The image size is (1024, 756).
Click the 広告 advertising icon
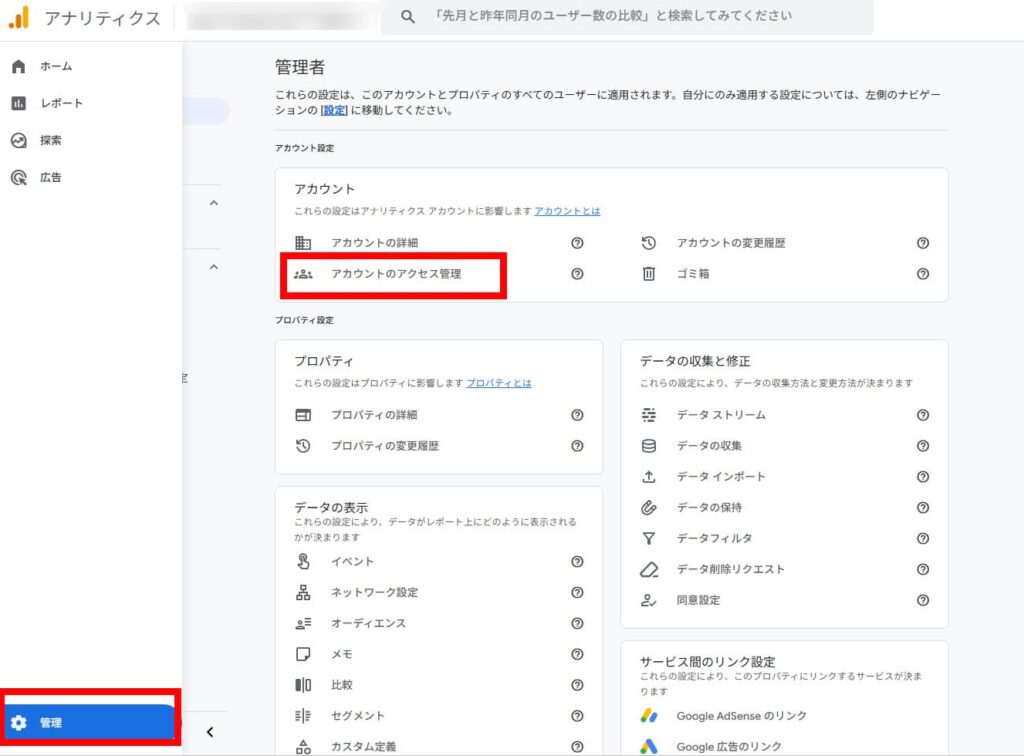[x=18, y=178]
